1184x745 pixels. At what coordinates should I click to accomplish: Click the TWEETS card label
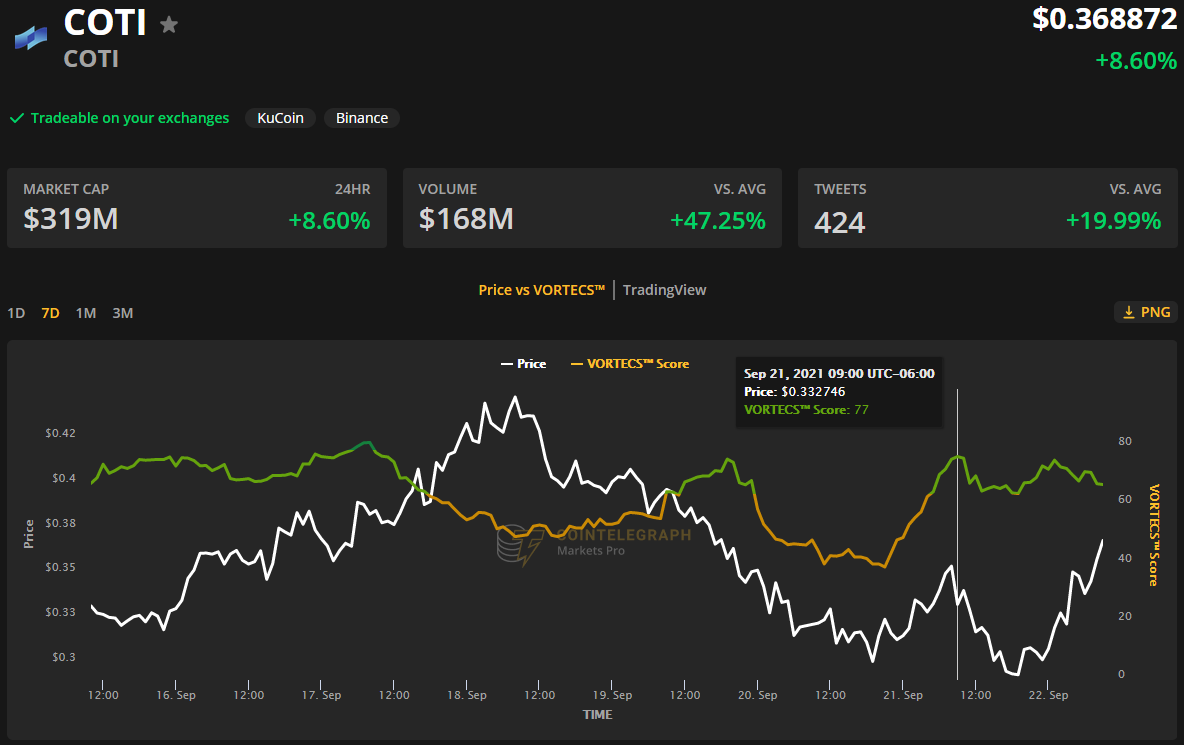coord(840,189)
